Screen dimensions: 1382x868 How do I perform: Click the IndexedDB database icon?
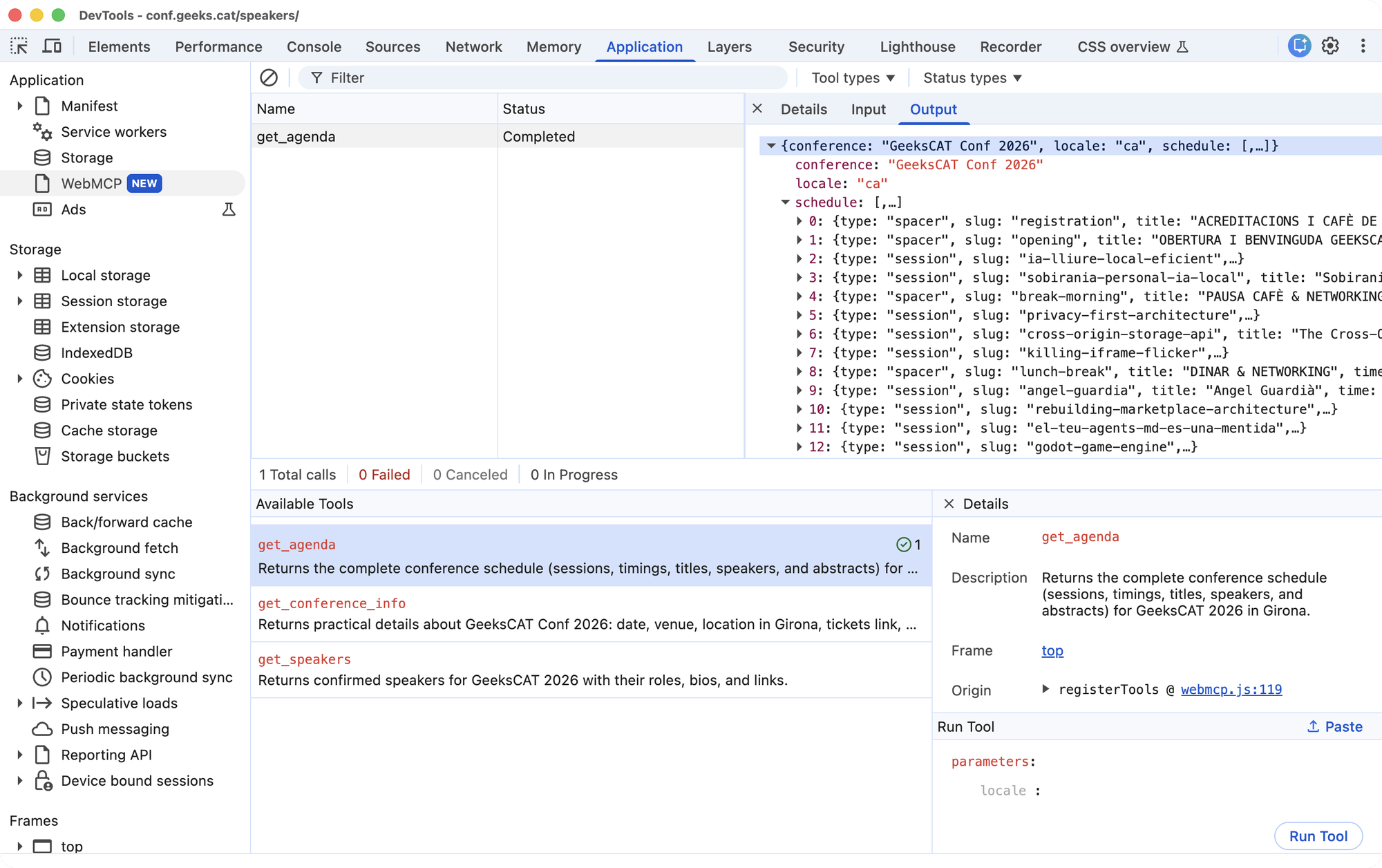point(43,352)
